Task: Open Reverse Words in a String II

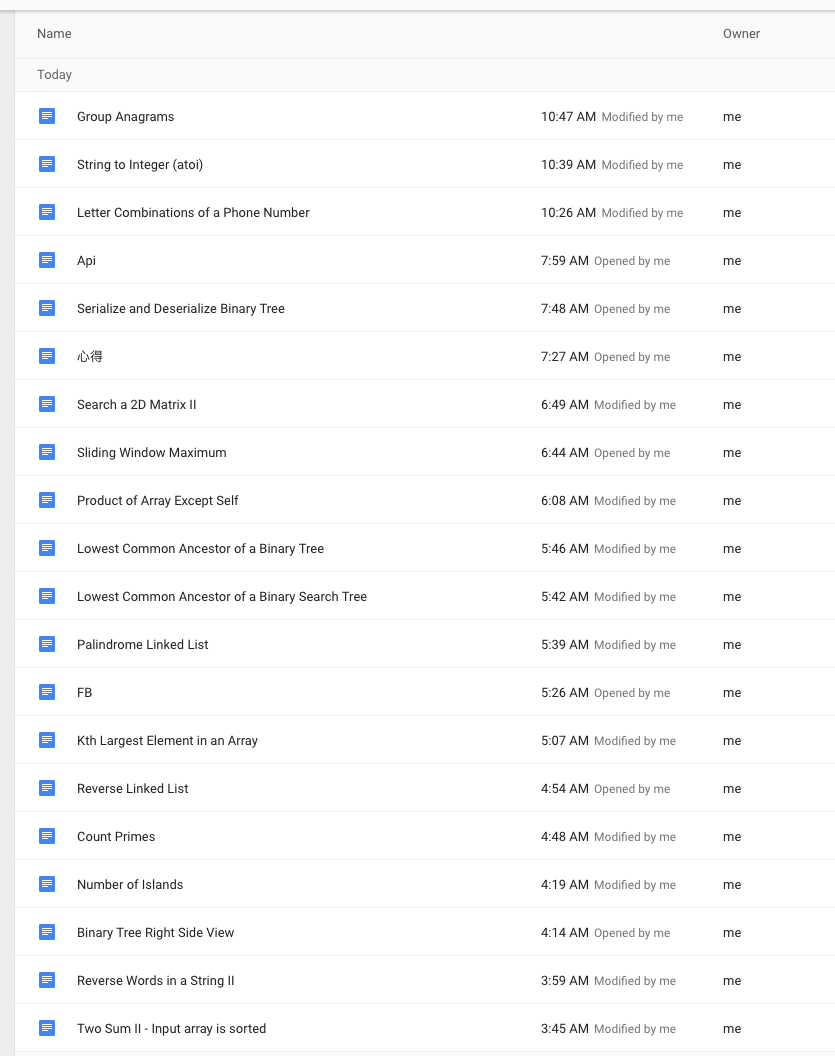Action: pyautogui.click(x=156, y=981)
